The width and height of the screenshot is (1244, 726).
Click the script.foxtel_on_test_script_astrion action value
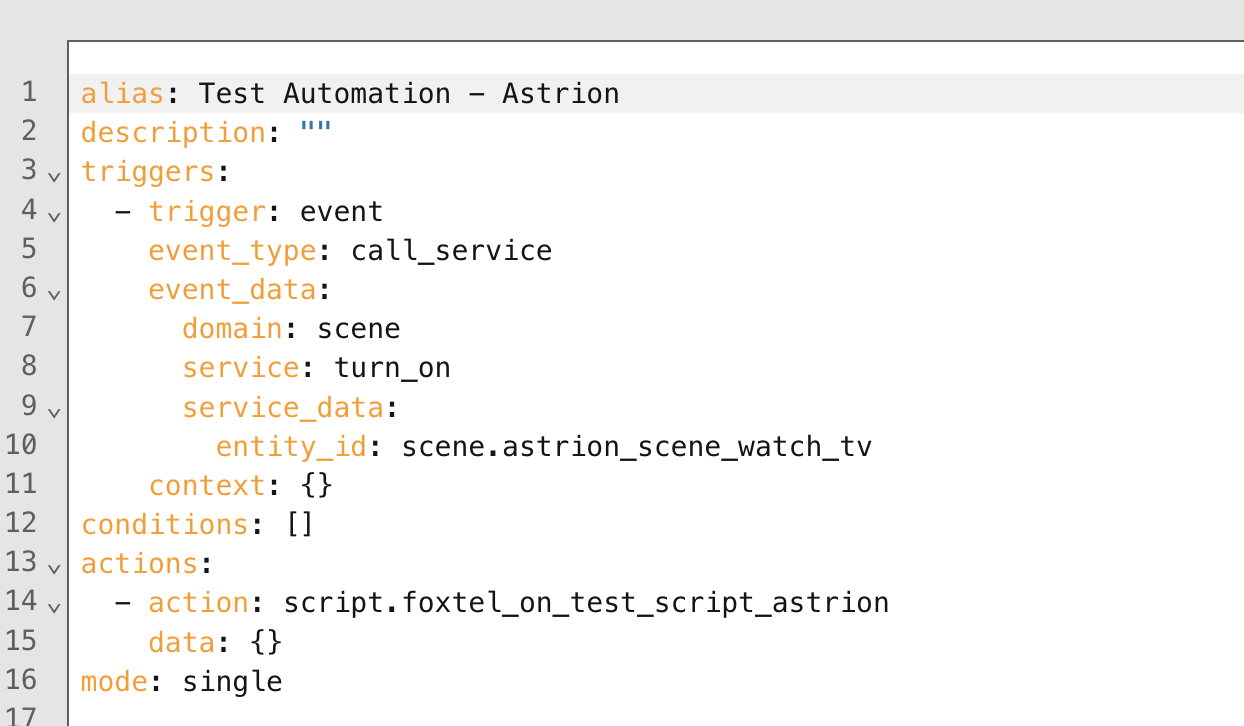[586, 603]
